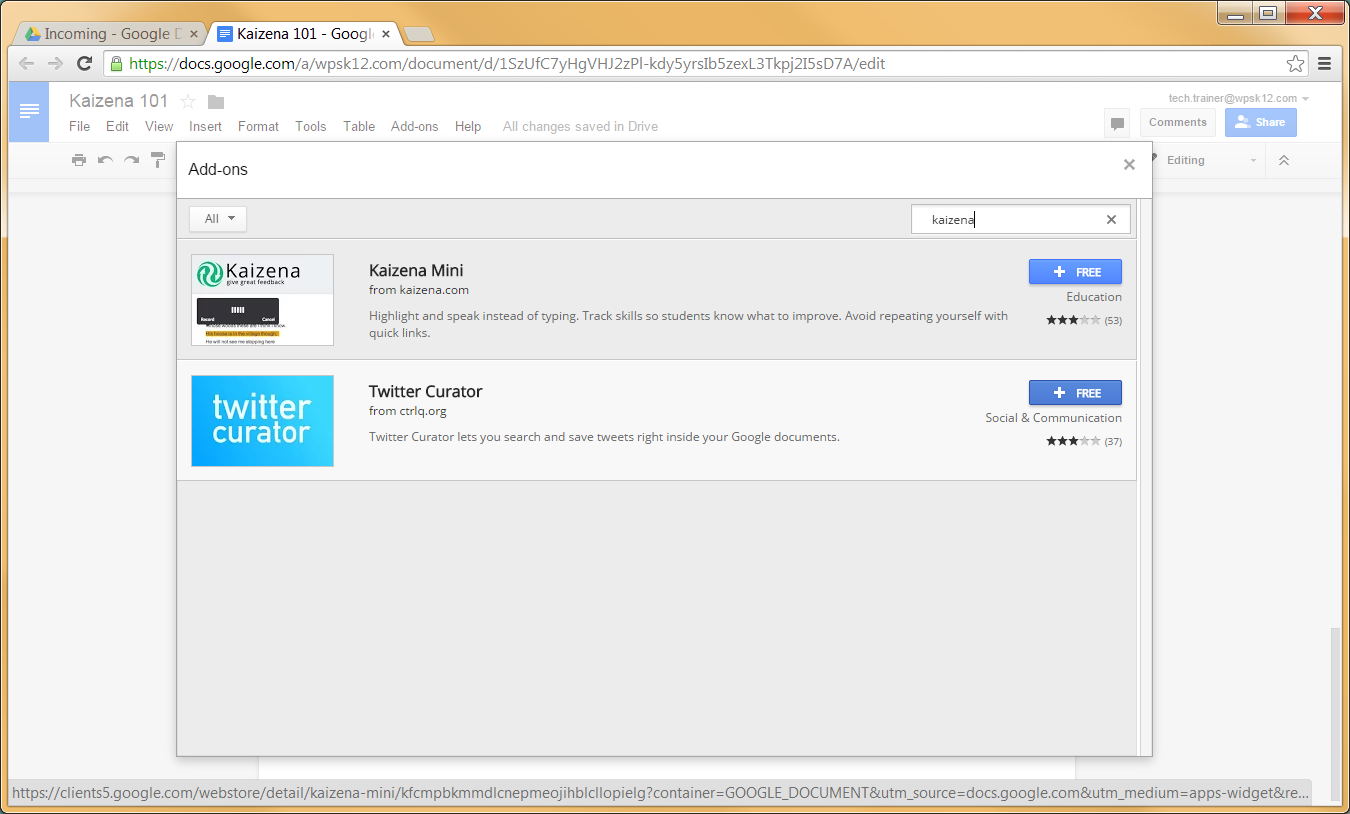Image resolution: width=1350 pixels, height=814 pixels.
Task: Open the Kaizena Mini title link
Action: (x=416, y=271)
